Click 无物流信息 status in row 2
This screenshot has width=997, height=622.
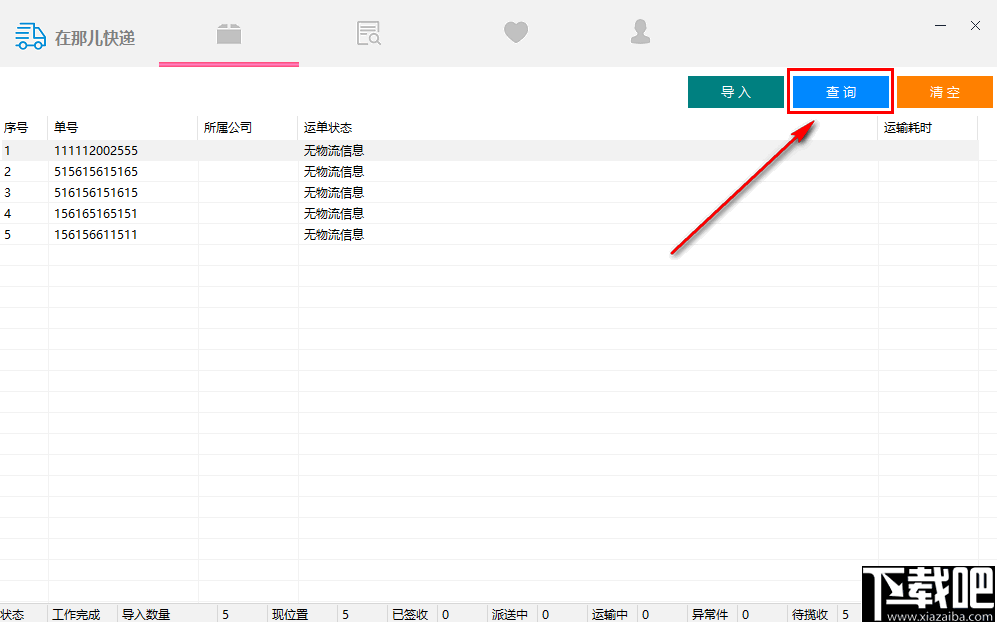click(x=334, y=172)
